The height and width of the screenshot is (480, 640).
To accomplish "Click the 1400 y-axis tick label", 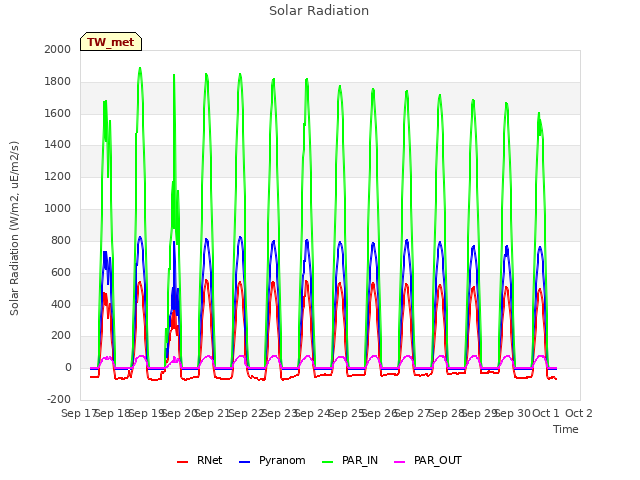I will coord(58,144).
